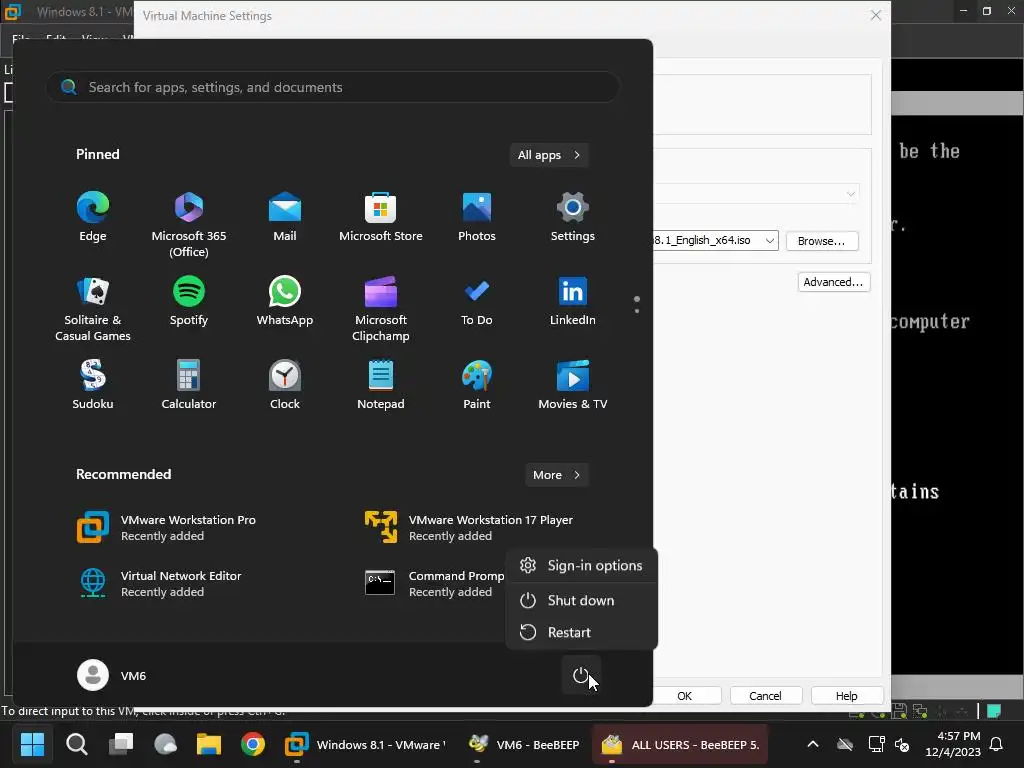
Task: Click Cancel in Virtual Machine Settings
Action: (x=765, y=696)
